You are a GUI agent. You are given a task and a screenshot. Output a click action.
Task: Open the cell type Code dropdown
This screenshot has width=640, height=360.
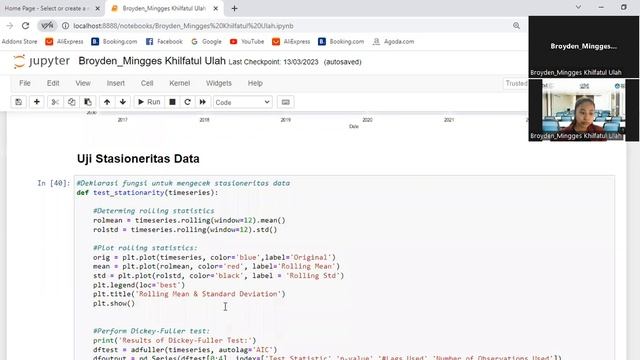coord(242,102)
